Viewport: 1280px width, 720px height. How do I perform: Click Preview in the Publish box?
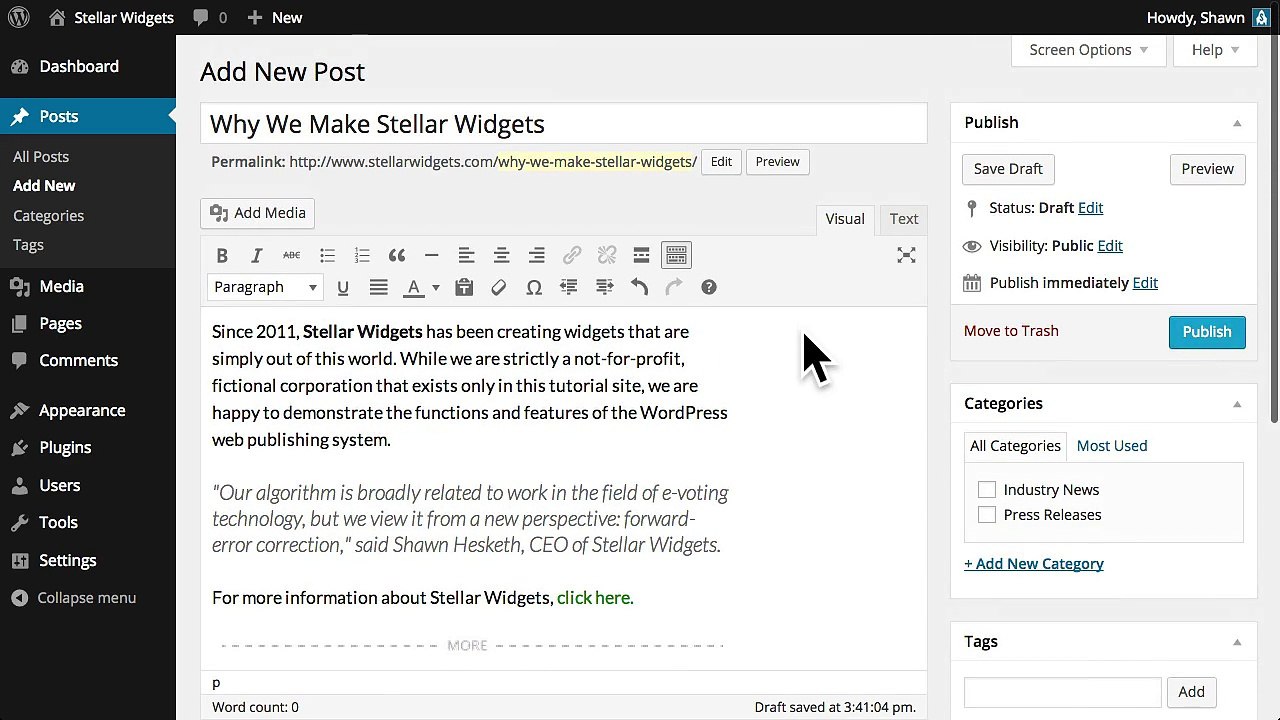pos(1207,169)
